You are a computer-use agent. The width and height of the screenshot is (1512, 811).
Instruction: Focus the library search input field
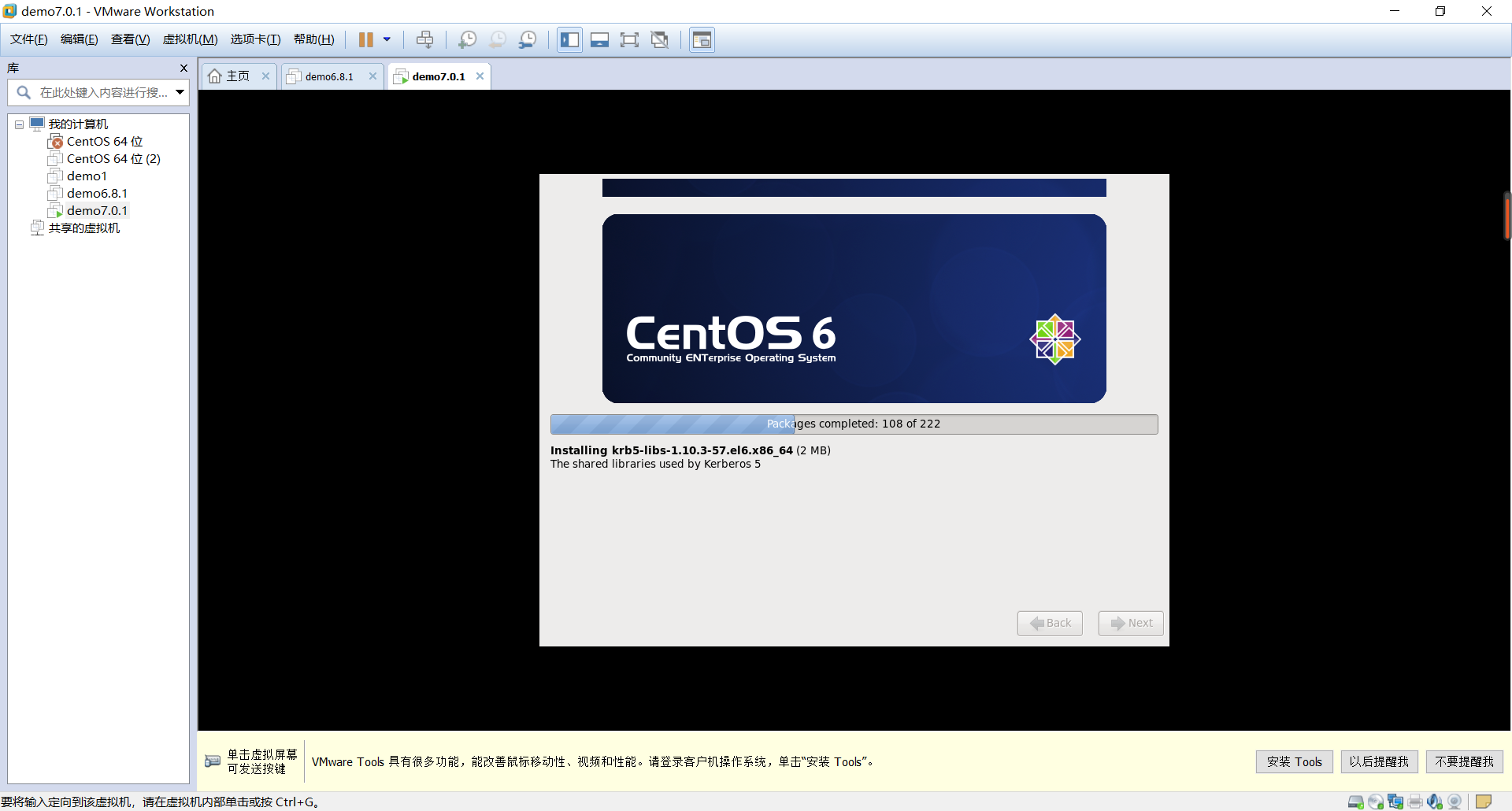pyautogui.click(x=102, y=92)
